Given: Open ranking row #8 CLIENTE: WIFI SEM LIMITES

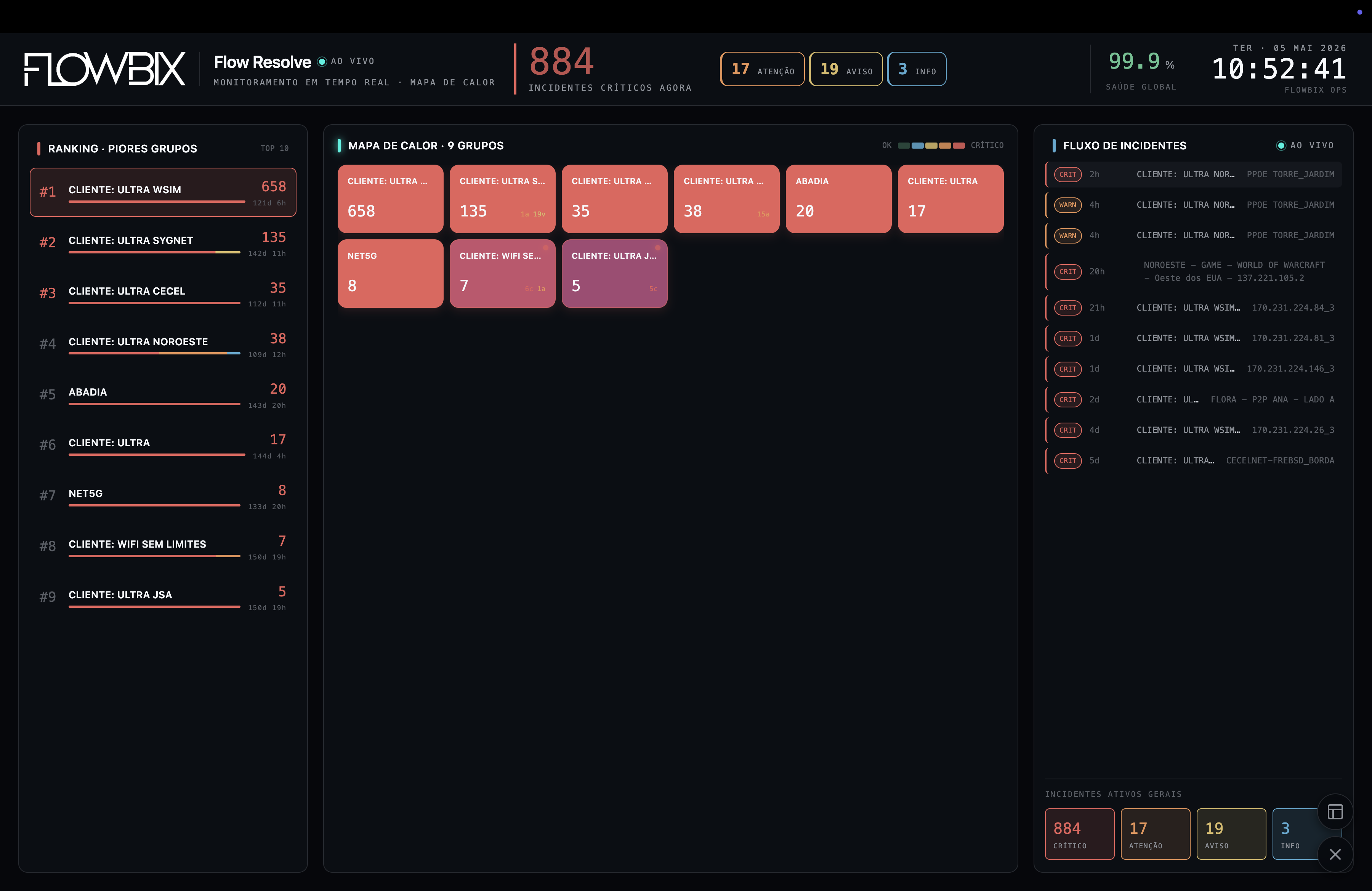Looking at the screenshot, I should click(163, 547).
